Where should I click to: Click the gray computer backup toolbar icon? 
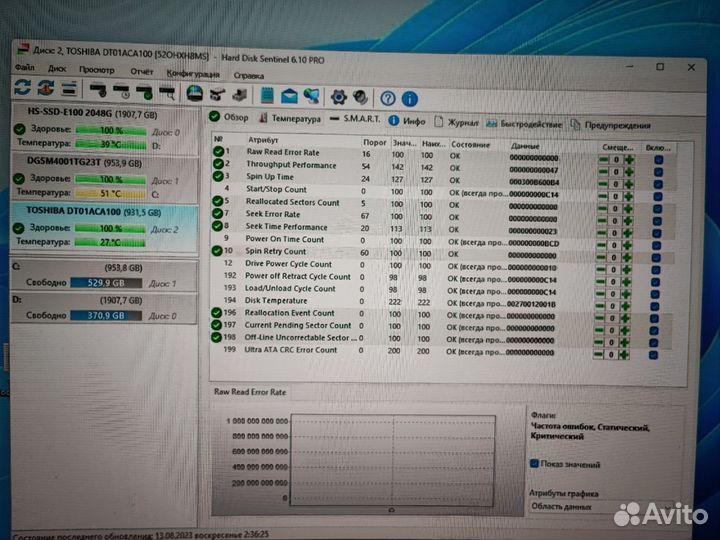point(240,95)
